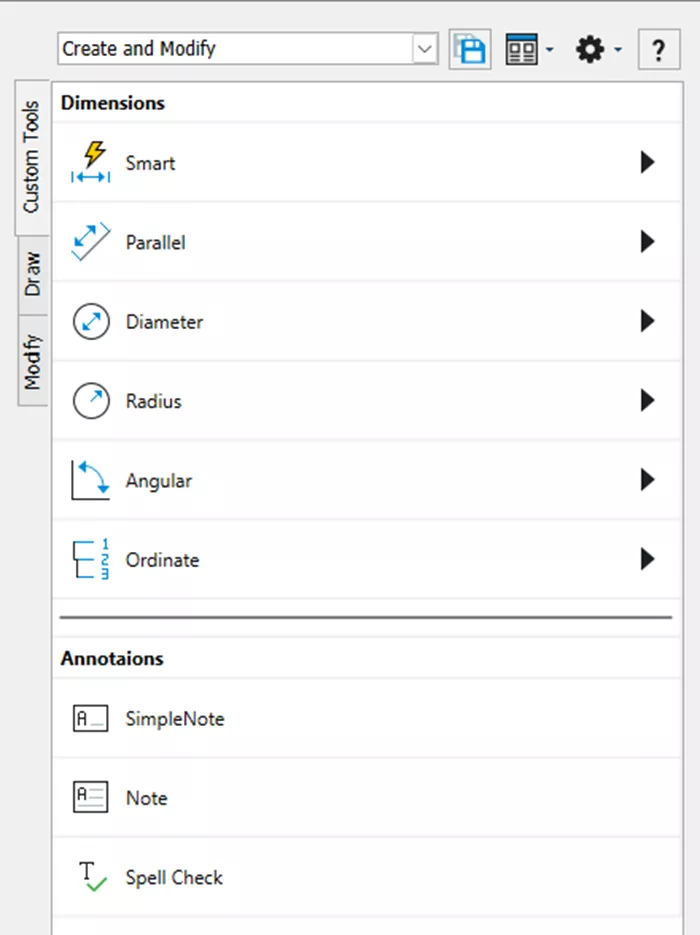Open the panel layout options dropdown
The image size is (700, 935).
pyautogui.click(x=529, y=49)
